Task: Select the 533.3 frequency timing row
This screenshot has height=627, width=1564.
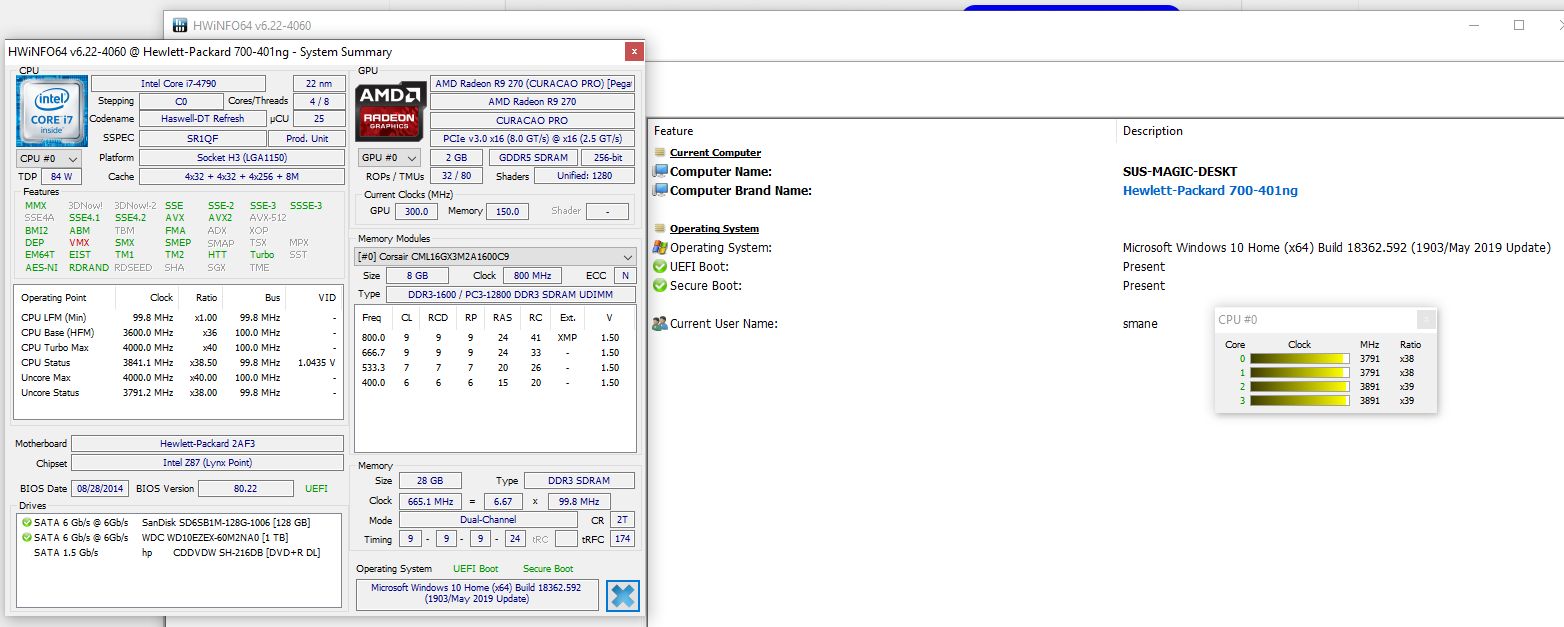Action: 494,368
